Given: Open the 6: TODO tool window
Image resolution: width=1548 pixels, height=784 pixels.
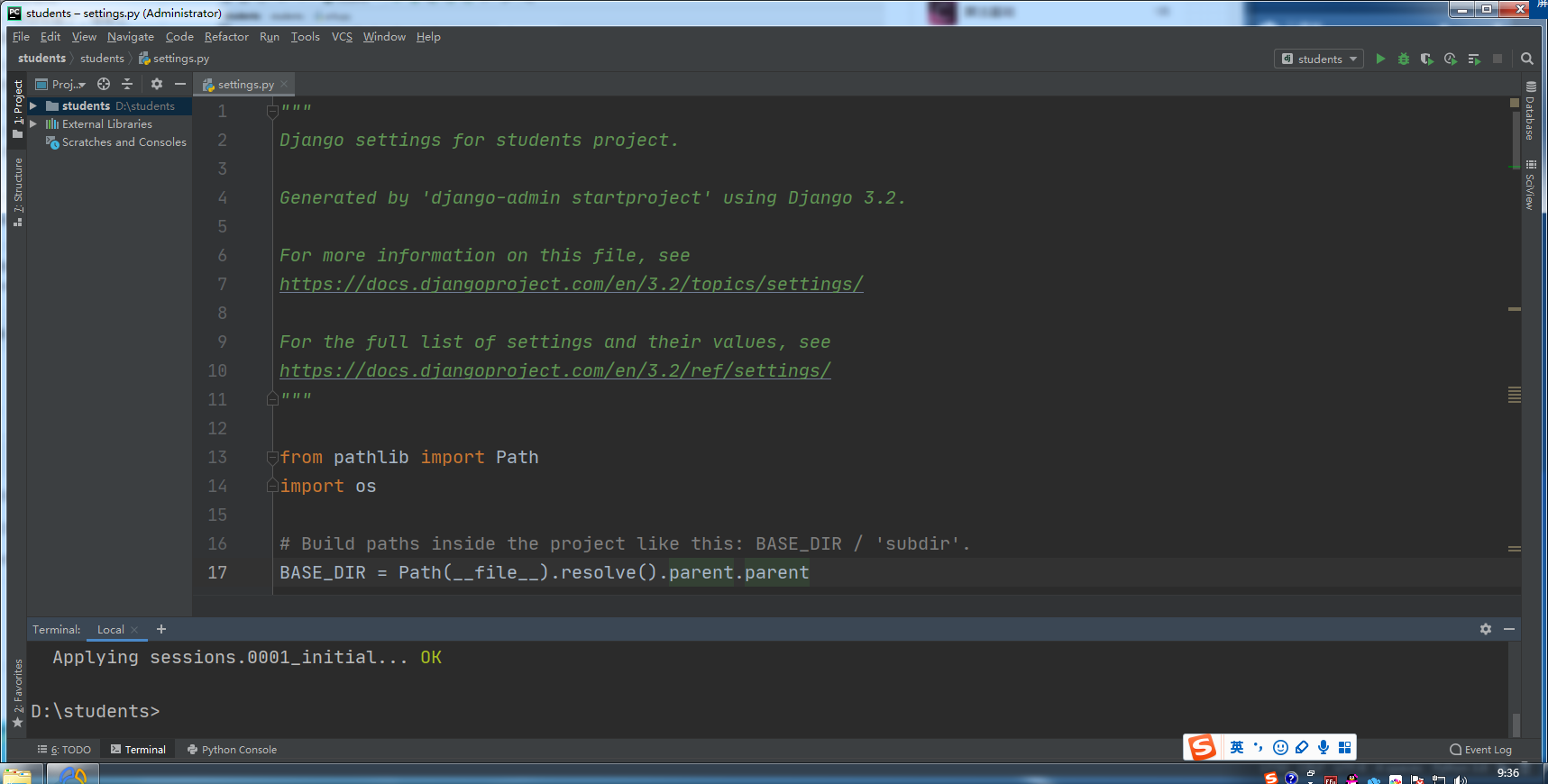Looking at the screenshot, I should coord(64,750).
